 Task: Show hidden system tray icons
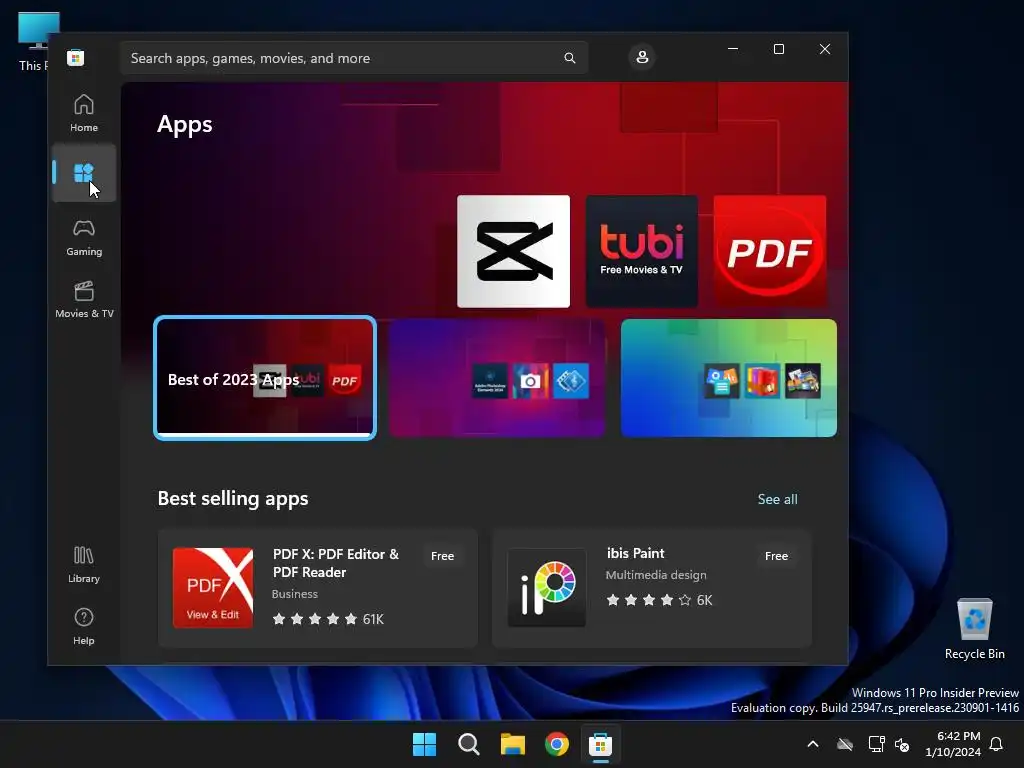coord(813,744)
